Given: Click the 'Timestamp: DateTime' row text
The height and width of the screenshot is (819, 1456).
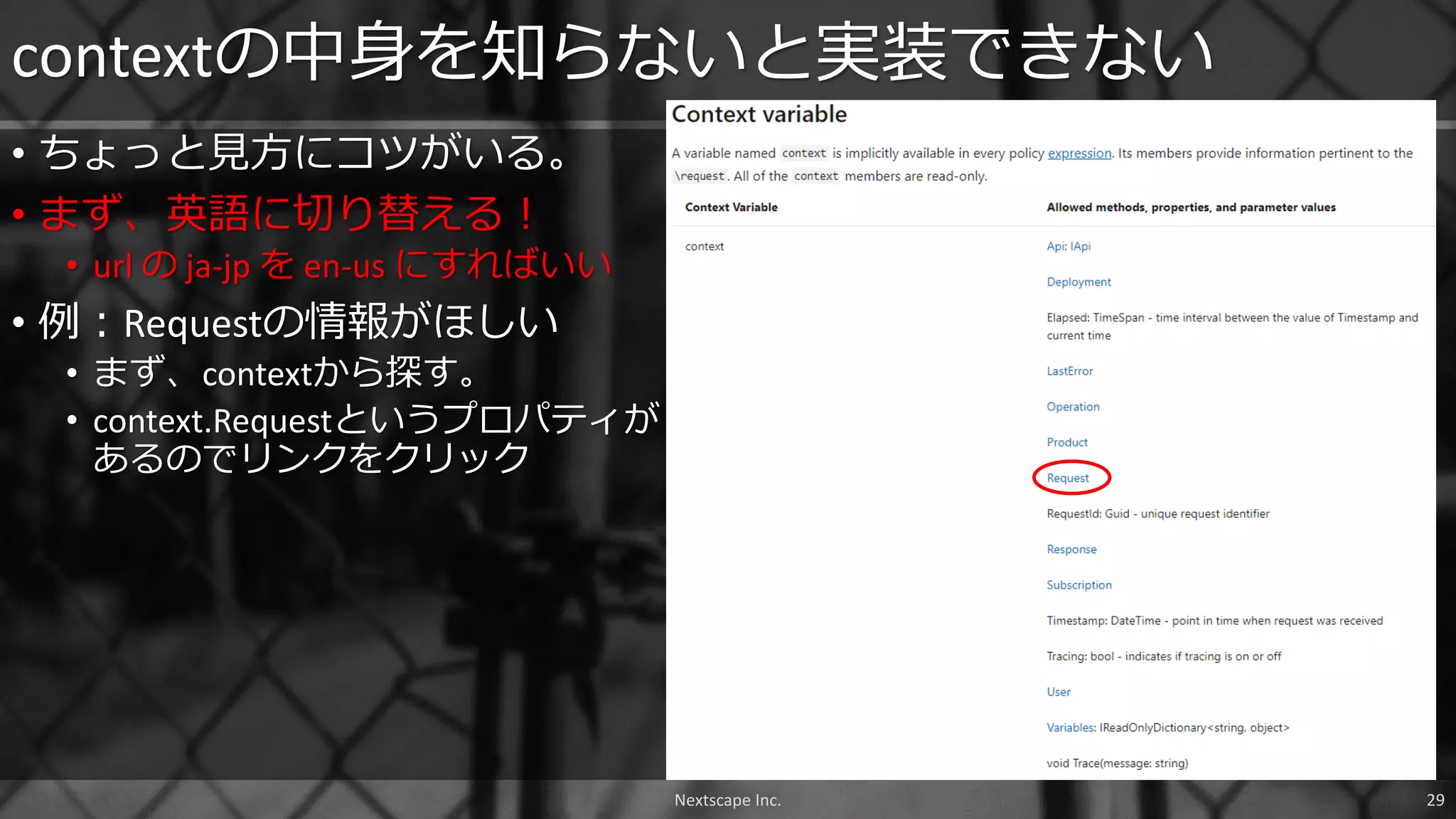Looking at the screenshot, I should tap(1215, 621).
